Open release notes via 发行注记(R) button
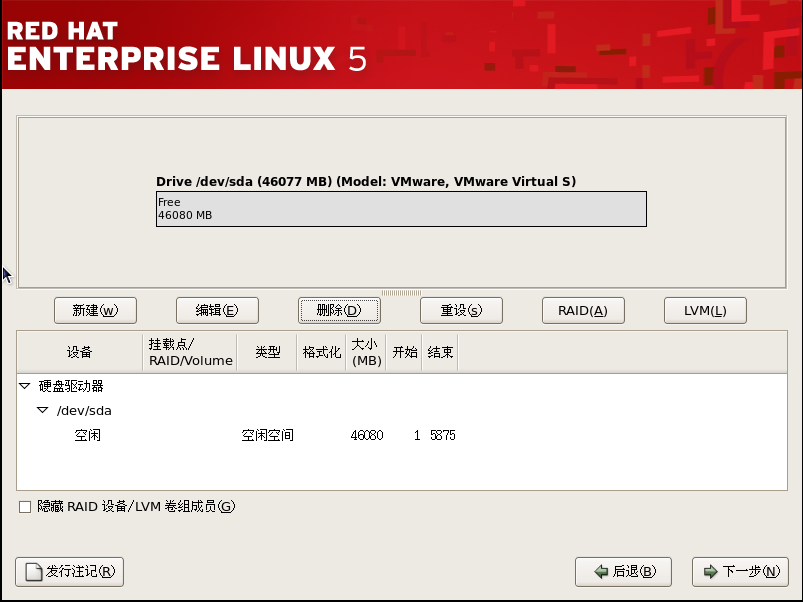 (70, 571)
